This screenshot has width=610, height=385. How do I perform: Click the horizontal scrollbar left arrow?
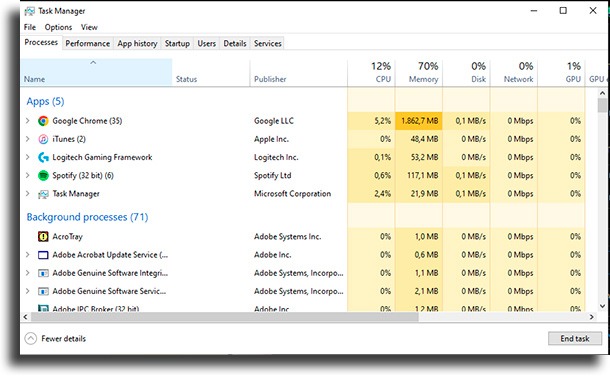point(25,317)
